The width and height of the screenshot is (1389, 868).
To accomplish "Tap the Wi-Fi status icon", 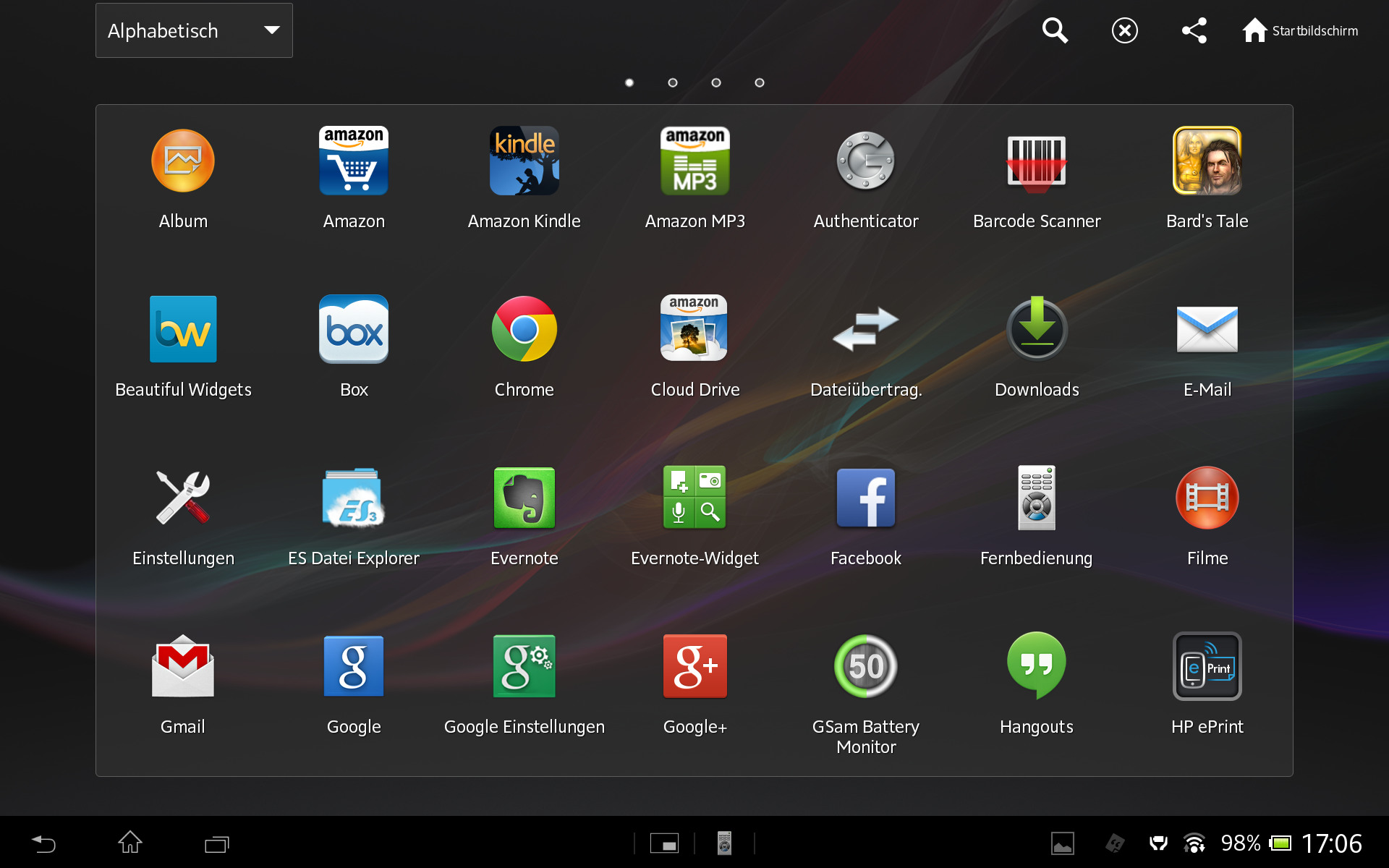I will click(1194, 843).
